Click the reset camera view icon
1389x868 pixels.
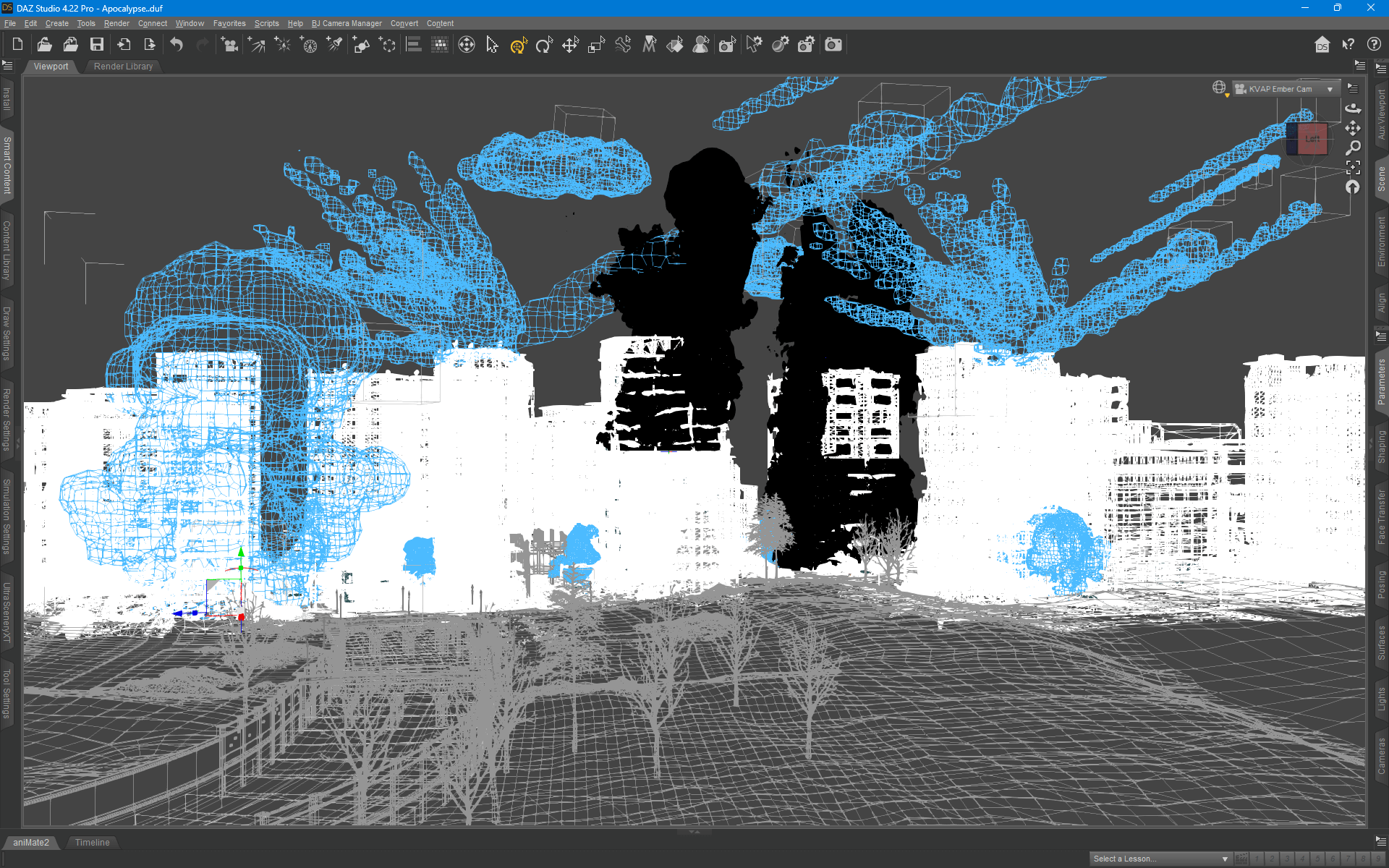pos(1353,187)
